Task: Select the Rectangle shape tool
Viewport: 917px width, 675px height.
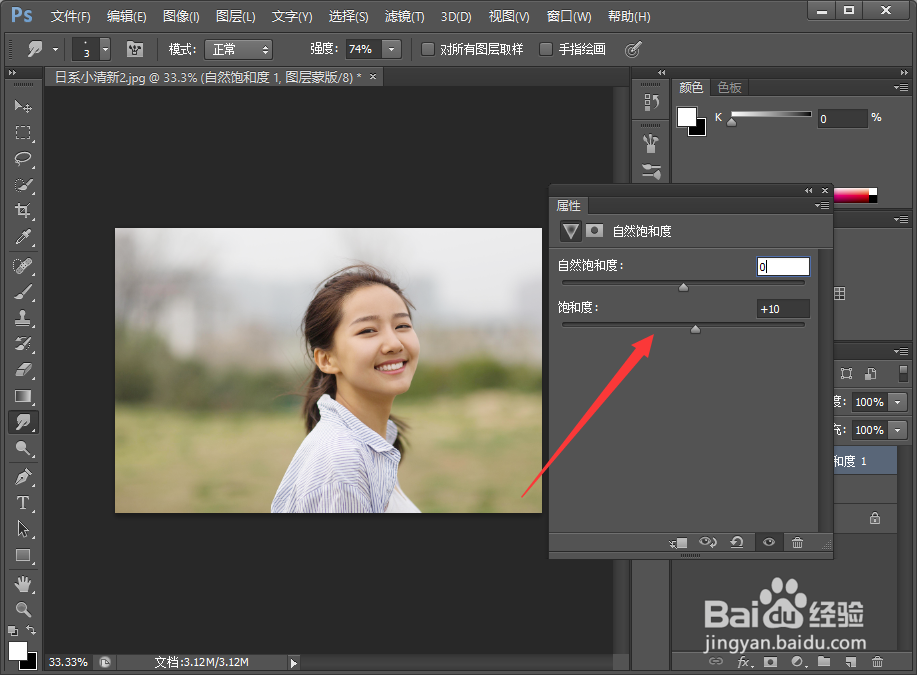Action: pos(23,555)
